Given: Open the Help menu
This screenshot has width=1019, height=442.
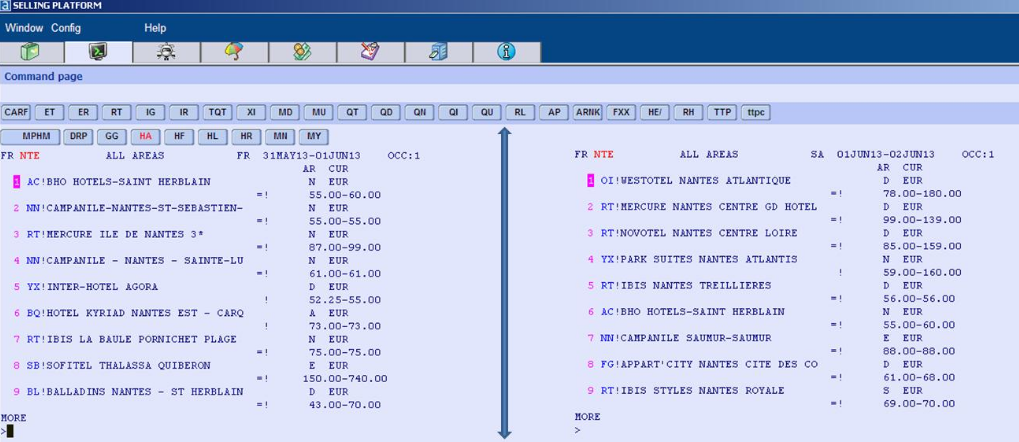Looking at the screenshot, I should [155, 28].
